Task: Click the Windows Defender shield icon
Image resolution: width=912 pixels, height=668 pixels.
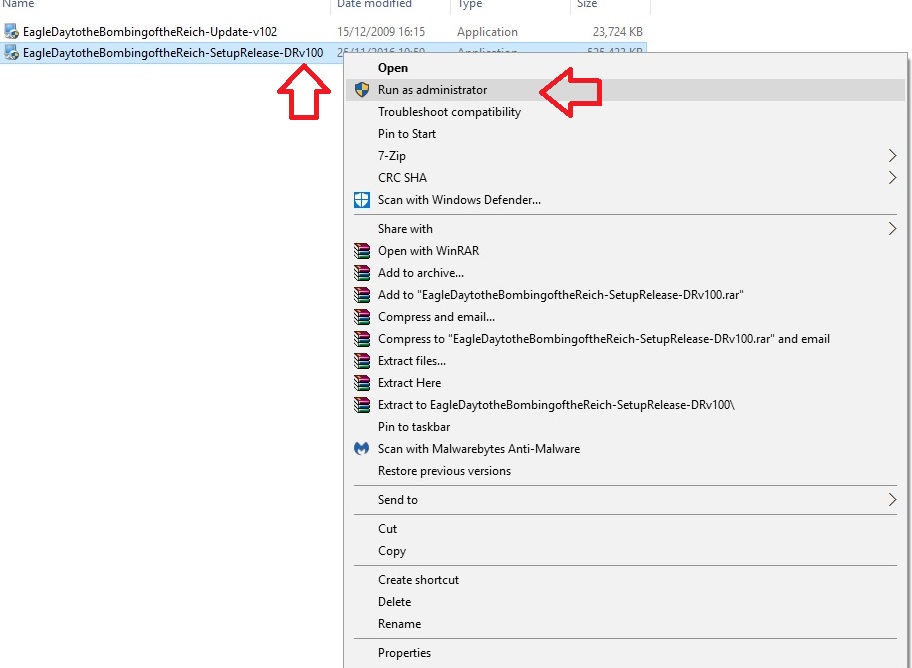Action: pos(362,200)
